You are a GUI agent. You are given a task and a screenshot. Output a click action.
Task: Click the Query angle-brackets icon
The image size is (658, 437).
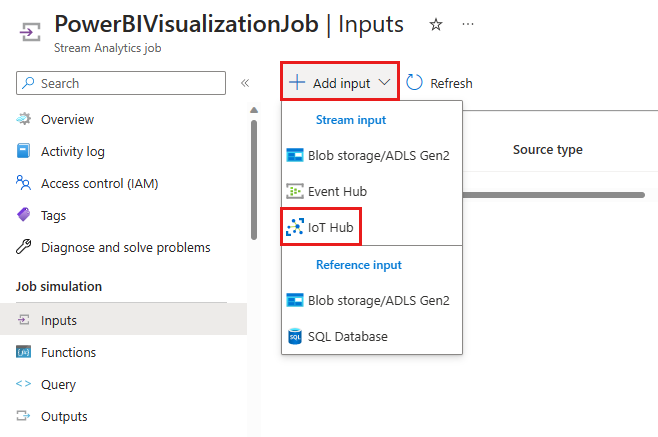click(24, 384)
